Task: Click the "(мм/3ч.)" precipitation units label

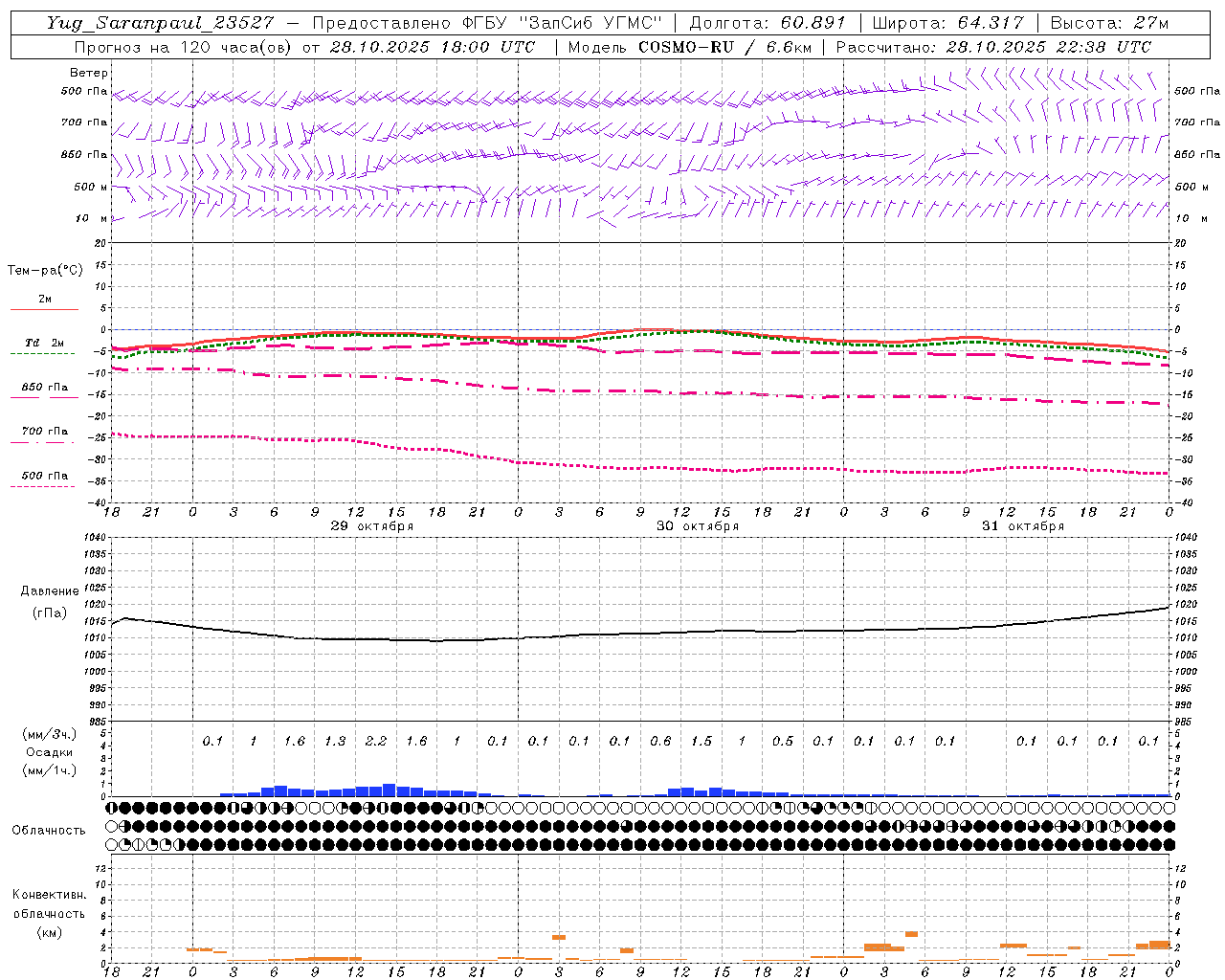Action: 50,734
